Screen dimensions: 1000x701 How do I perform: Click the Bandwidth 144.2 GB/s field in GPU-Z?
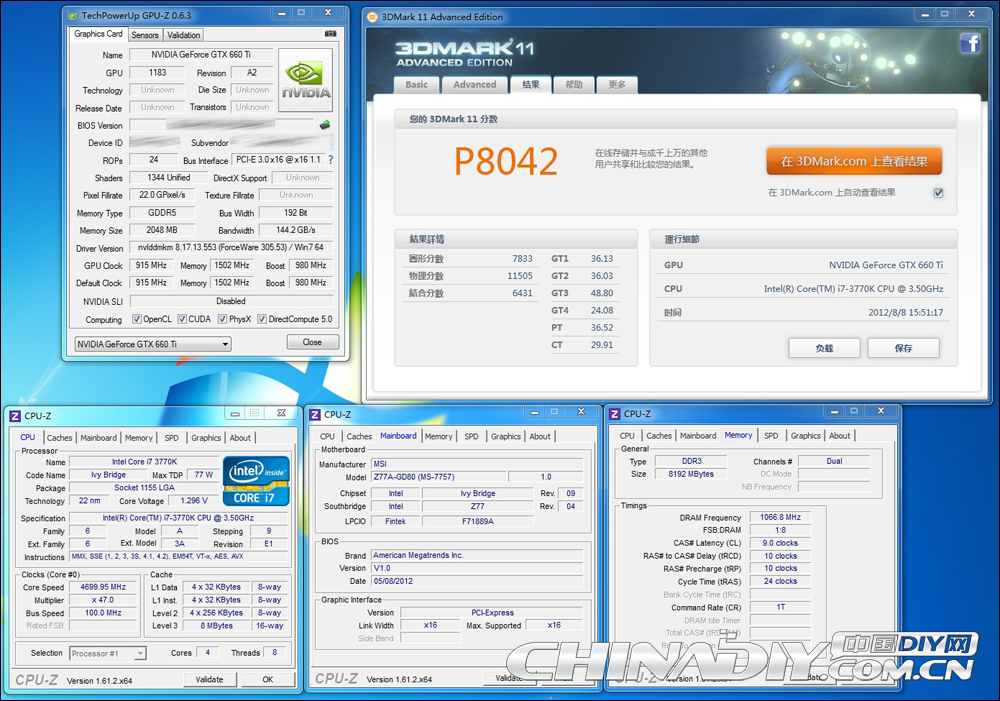pyautogui.click(x=295, y=230)
